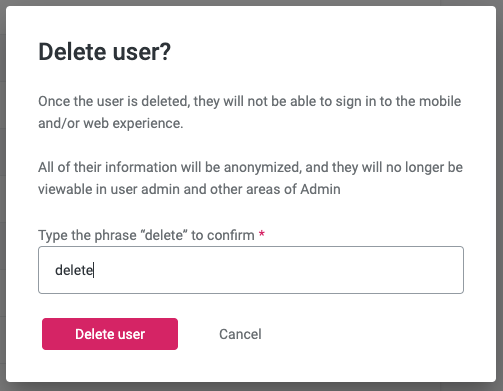The height and width of the screenshot is (391, 503).
Task: Select the "Delete user?" dialog heading
Action: tap(104, 52)
